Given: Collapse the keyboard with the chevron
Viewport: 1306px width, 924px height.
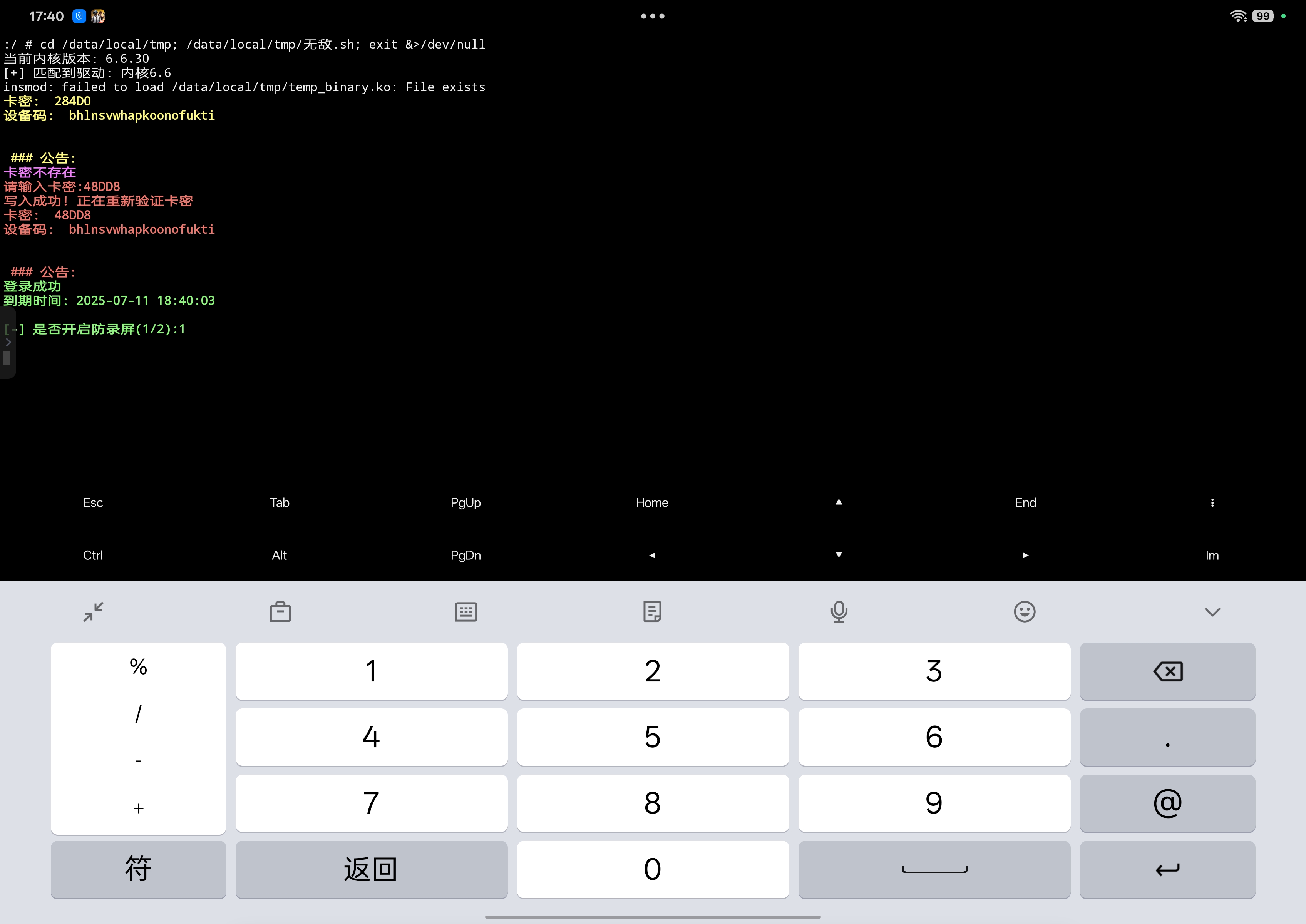Looking at the screenshot, I should [x=1213, y=612].
